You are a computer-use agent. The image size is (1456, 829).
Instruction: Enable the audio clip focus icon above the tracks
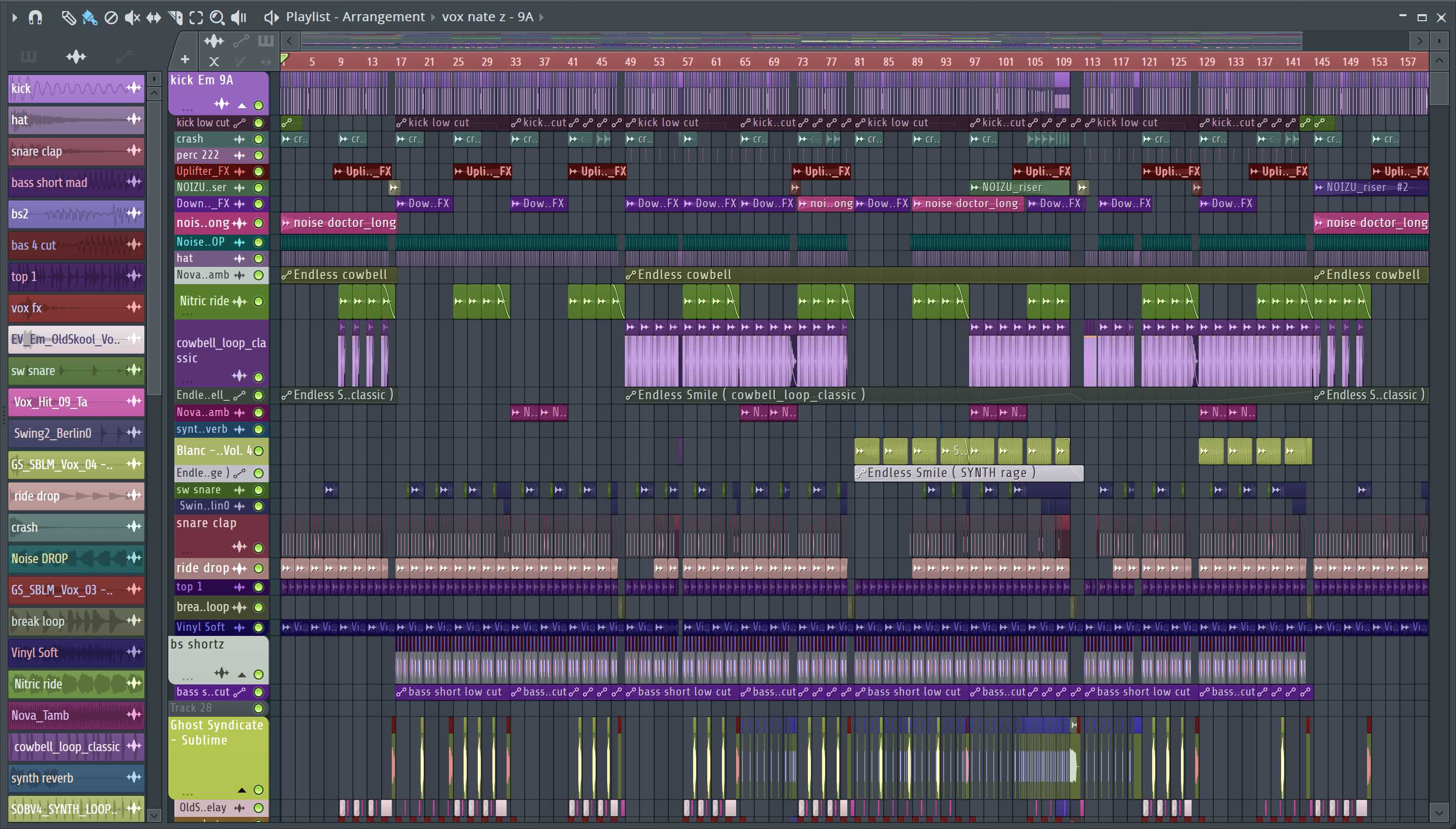point(214,40)
